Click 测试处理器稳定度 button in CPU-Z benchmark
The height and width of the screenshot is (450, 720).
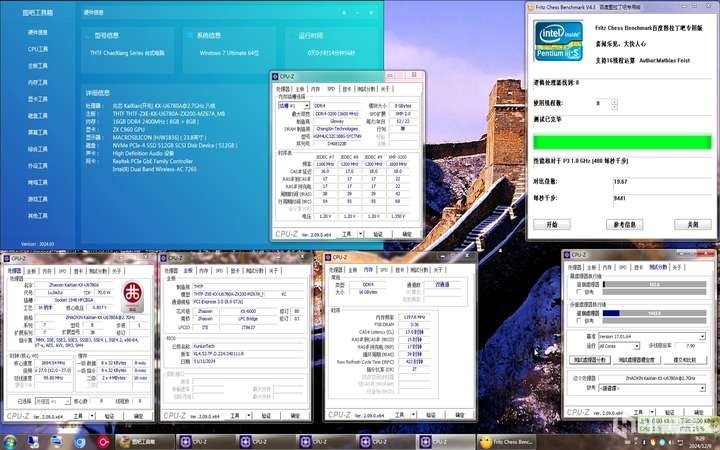tap(636, 360)
